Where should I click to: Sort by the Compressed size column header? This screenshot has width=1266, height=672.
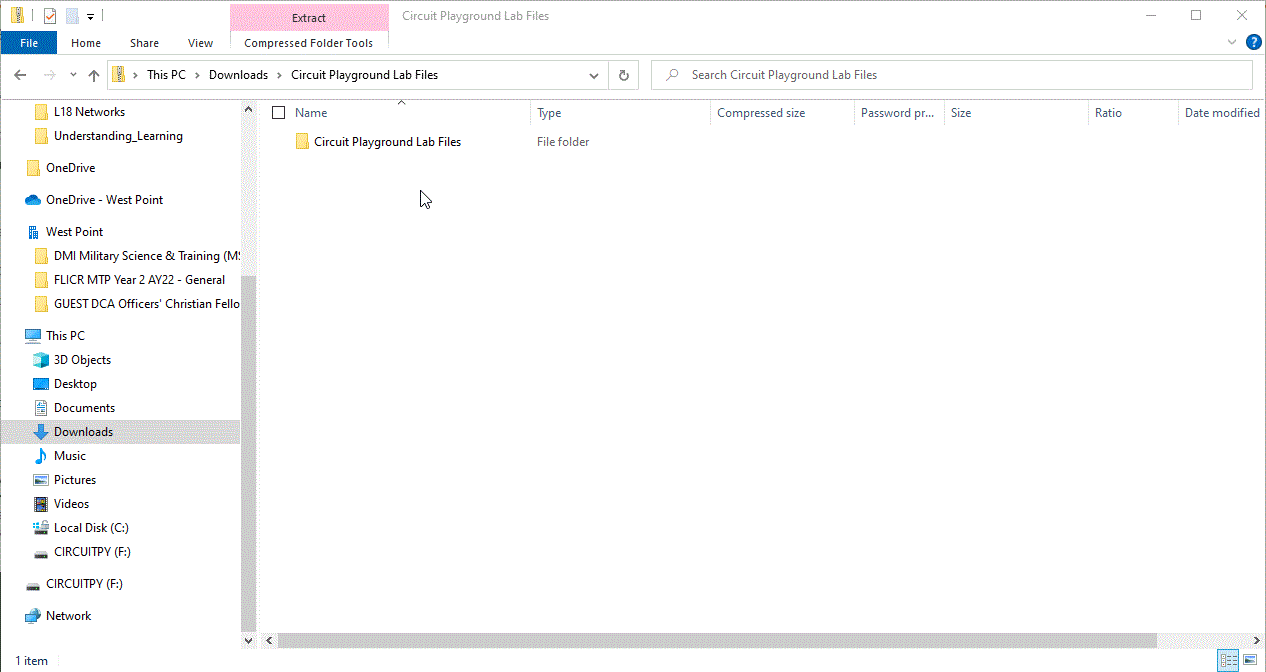(761, 113)
